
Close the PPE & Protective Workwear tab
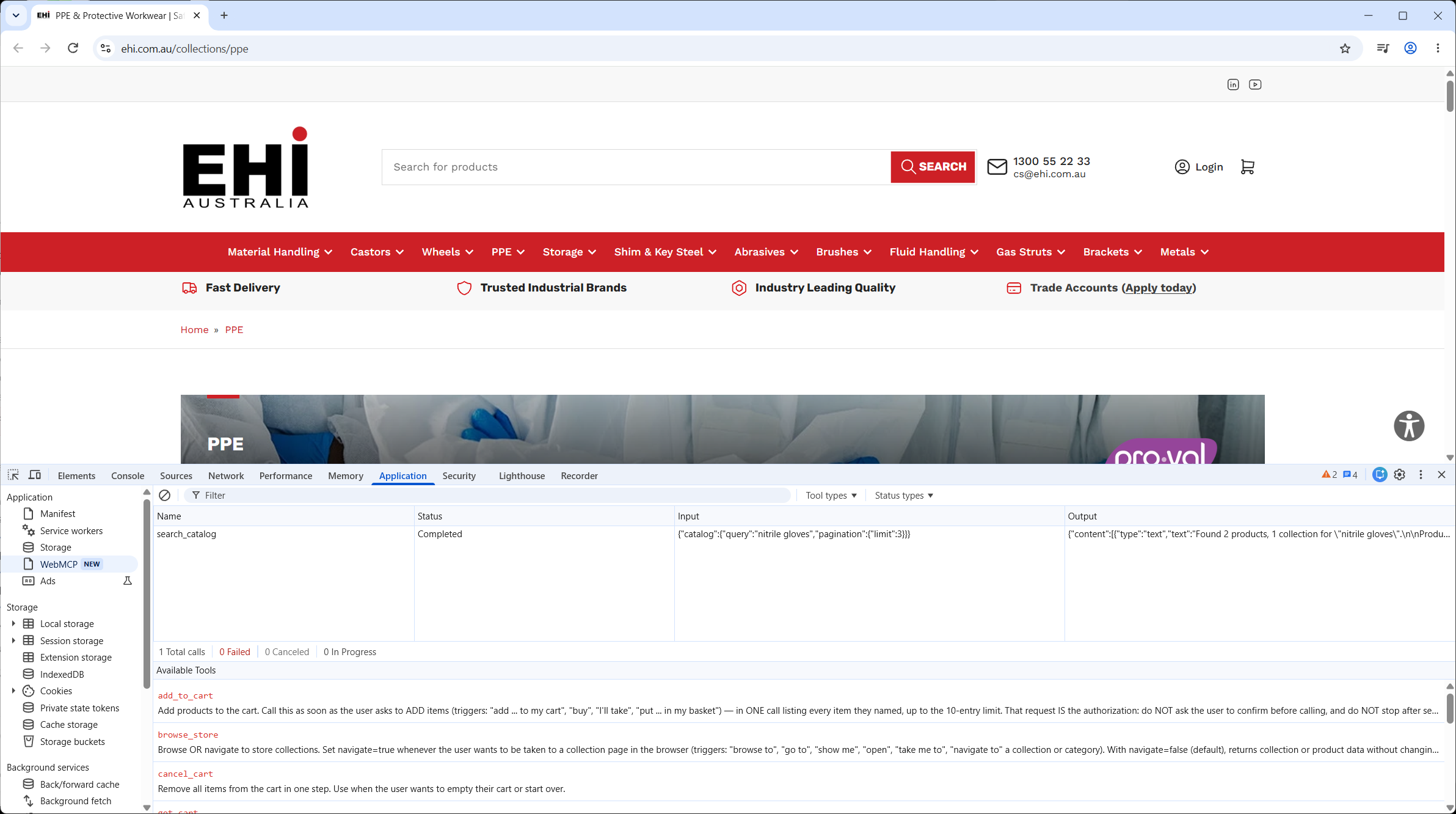[x=197, y=15]
